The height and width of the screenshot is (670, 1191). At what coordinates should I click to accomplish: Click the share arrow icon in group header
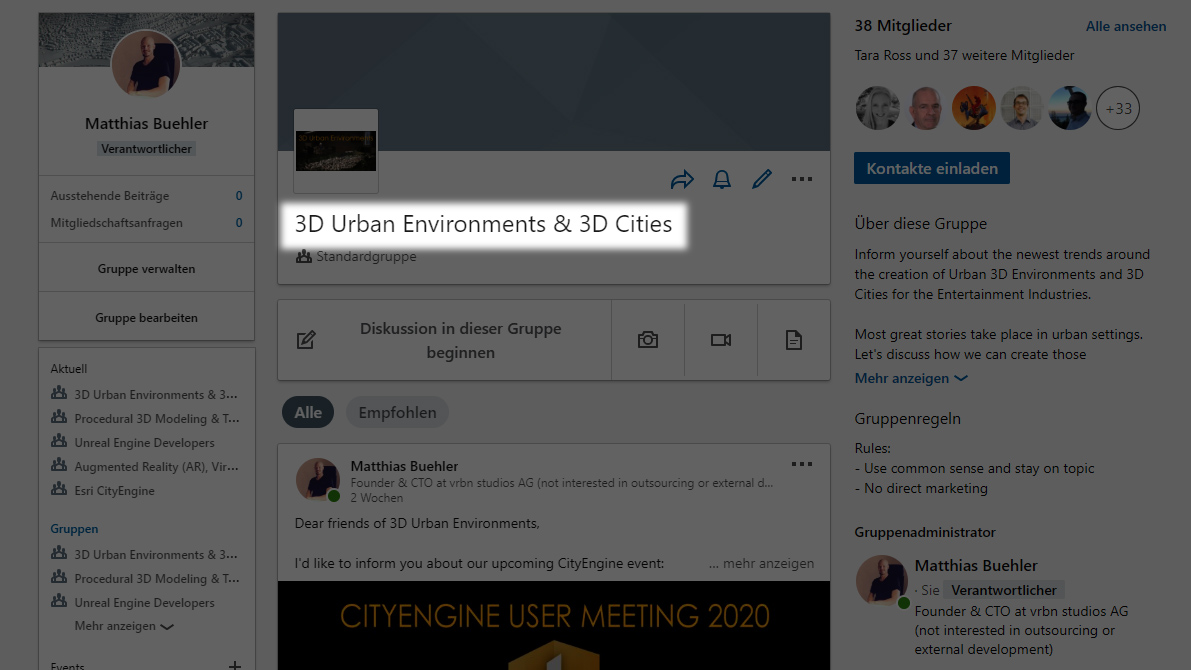point(682,179)
